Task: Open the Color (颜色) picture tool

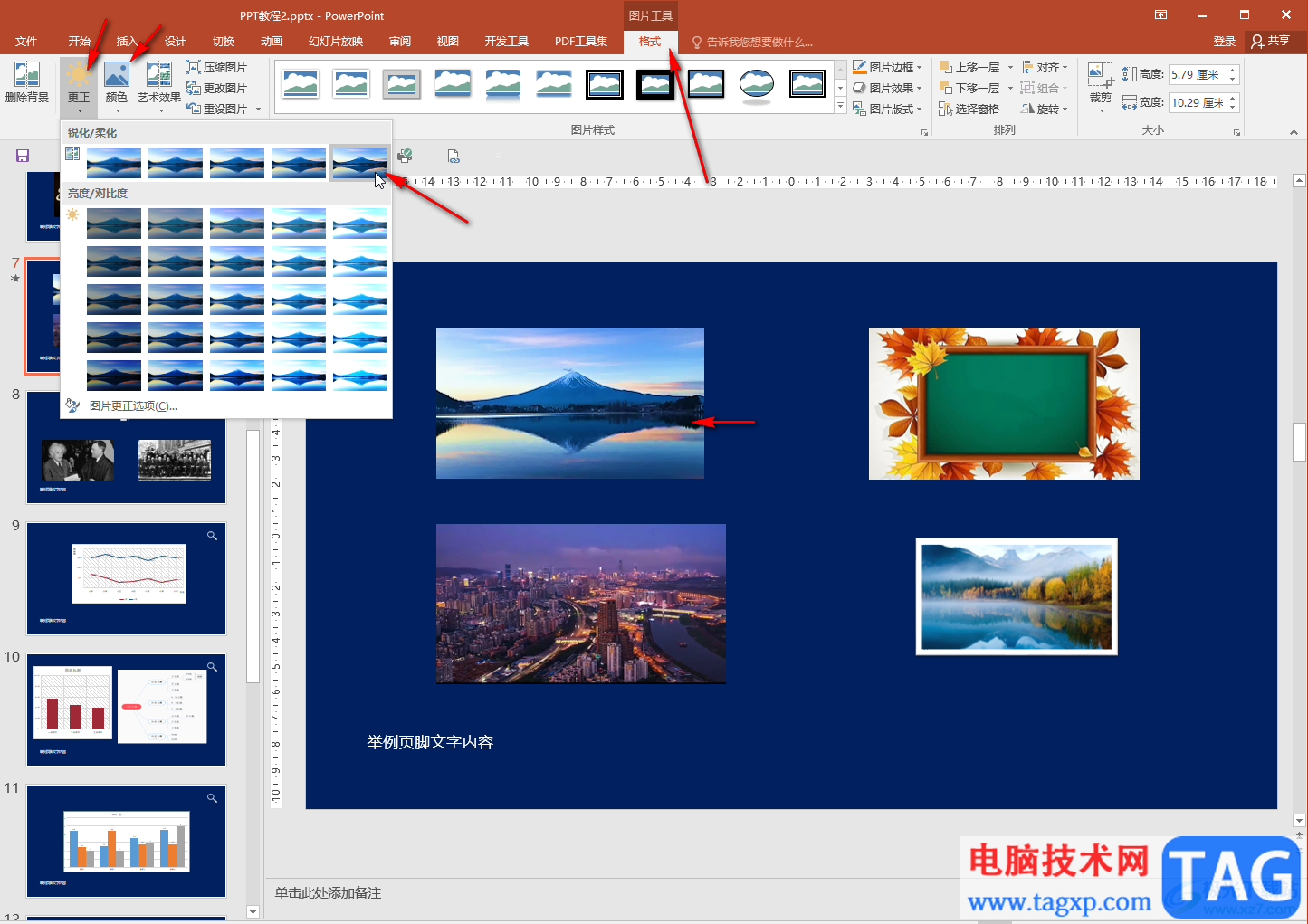Action: (x=117, y=86)
